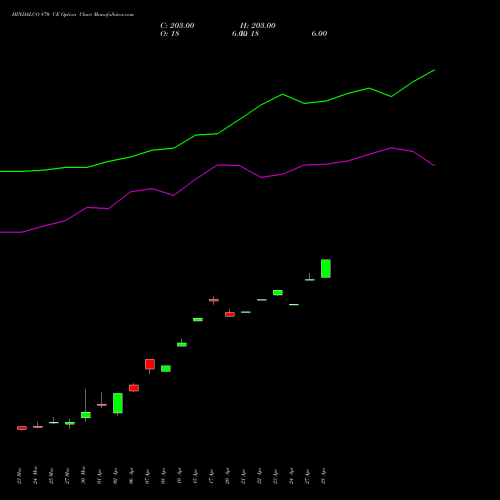Click the green candle on 15 Apr
The height and width of the screenshot is (500, 500).
click(198, 319)
